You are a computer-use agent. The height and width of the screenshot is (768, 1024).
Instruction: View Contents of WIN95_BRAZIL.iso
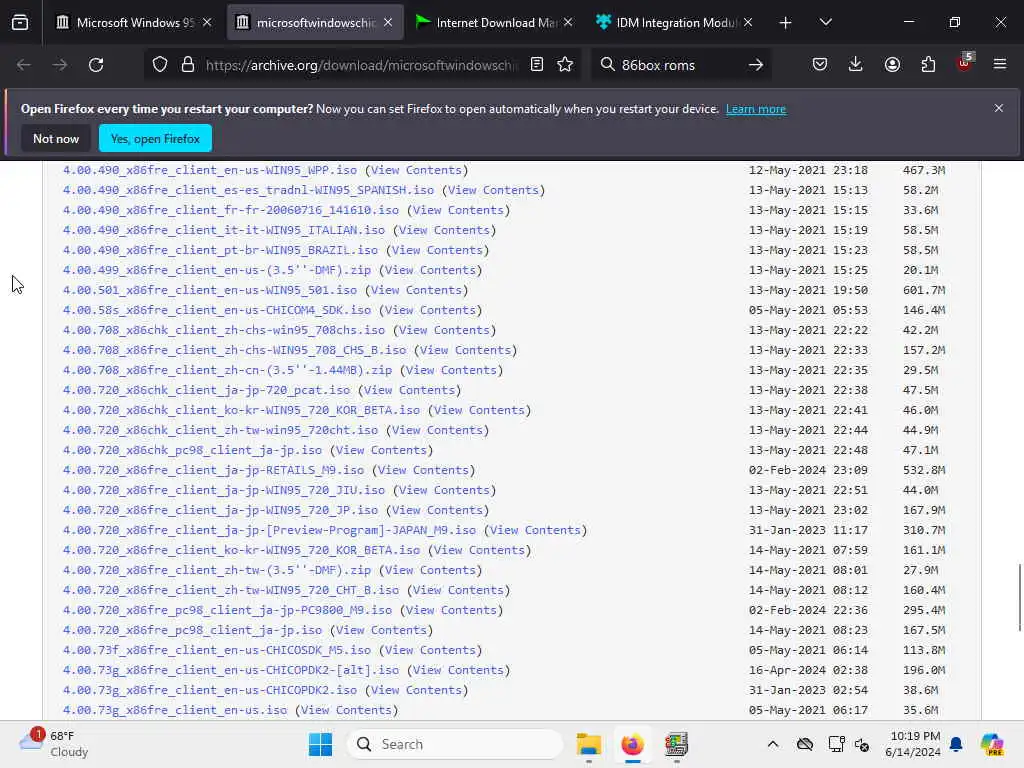click(437, 250)
